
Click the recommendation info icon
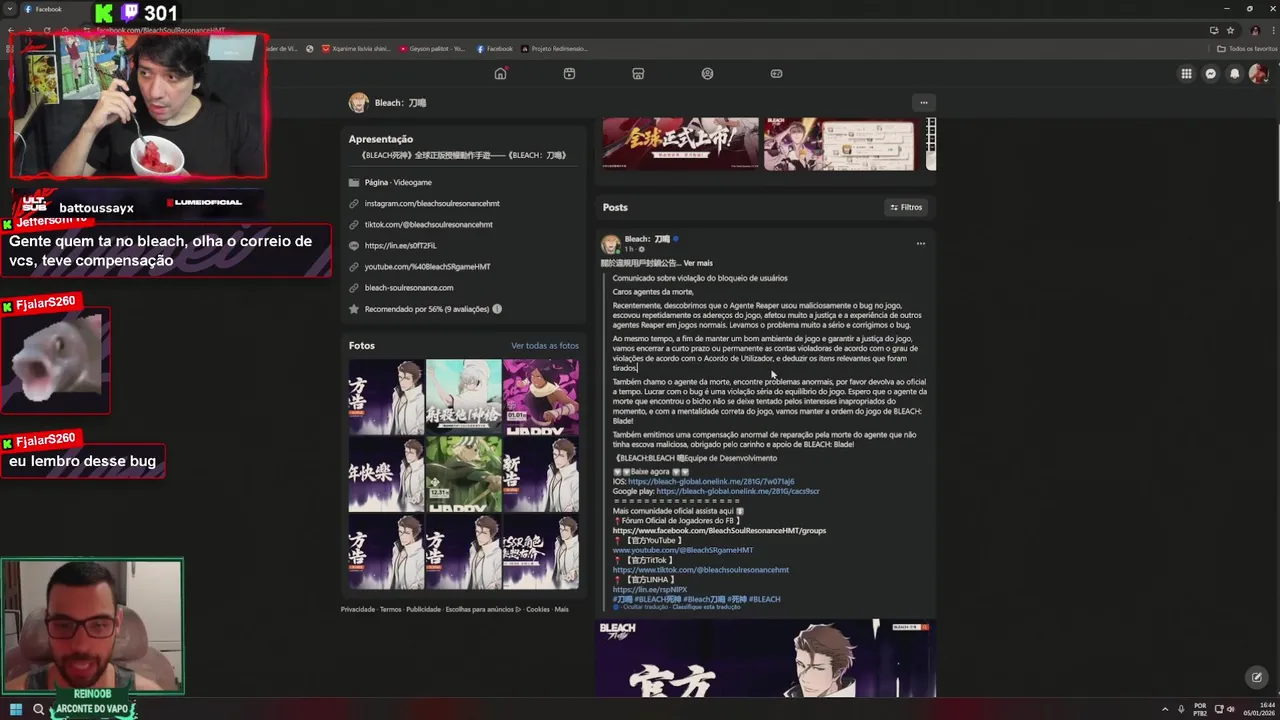click(x=497, y=309)
